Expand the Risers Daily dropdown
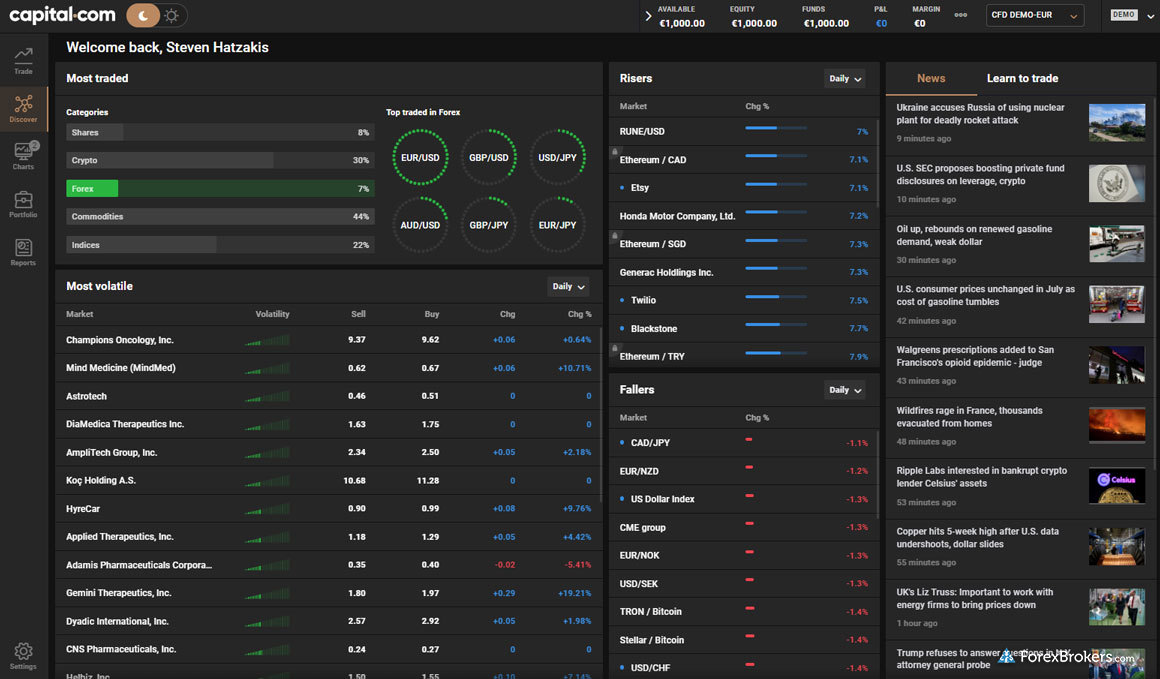 pos(844,79)
